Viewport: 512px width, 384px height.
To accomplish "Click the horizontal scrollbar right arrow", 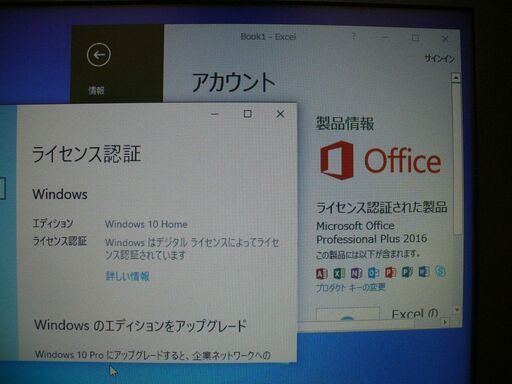I will (x=445, y=322).
